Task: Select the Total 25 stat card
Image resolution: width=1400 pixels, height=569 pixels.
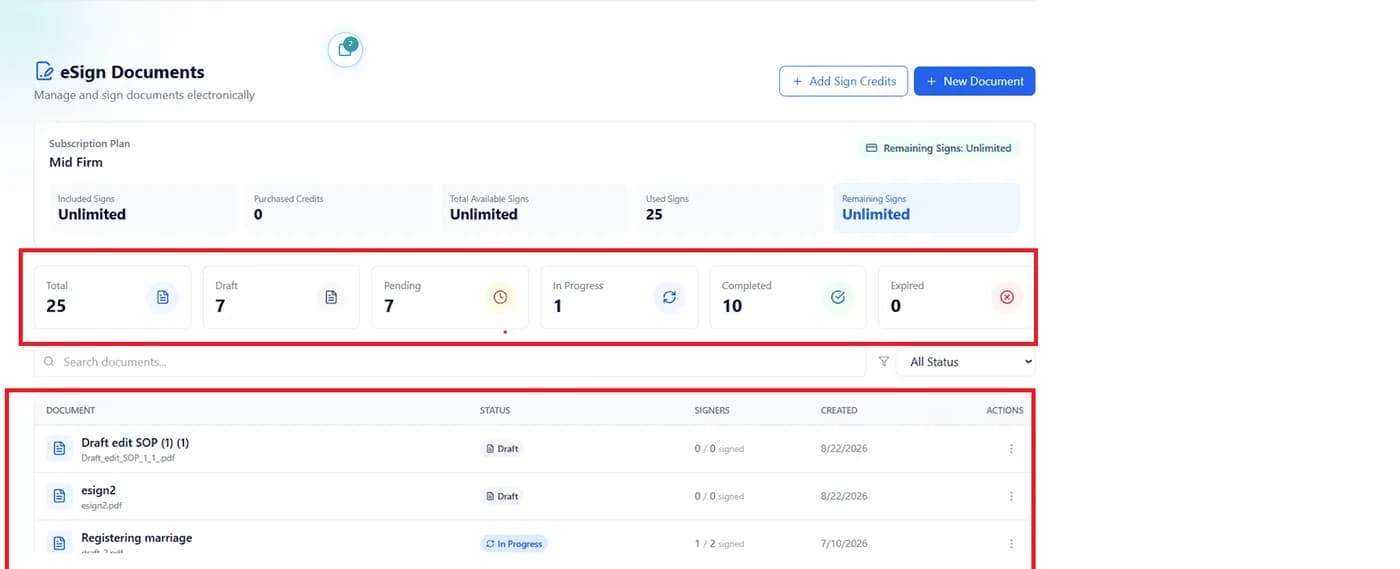Action: pos(112,297)
